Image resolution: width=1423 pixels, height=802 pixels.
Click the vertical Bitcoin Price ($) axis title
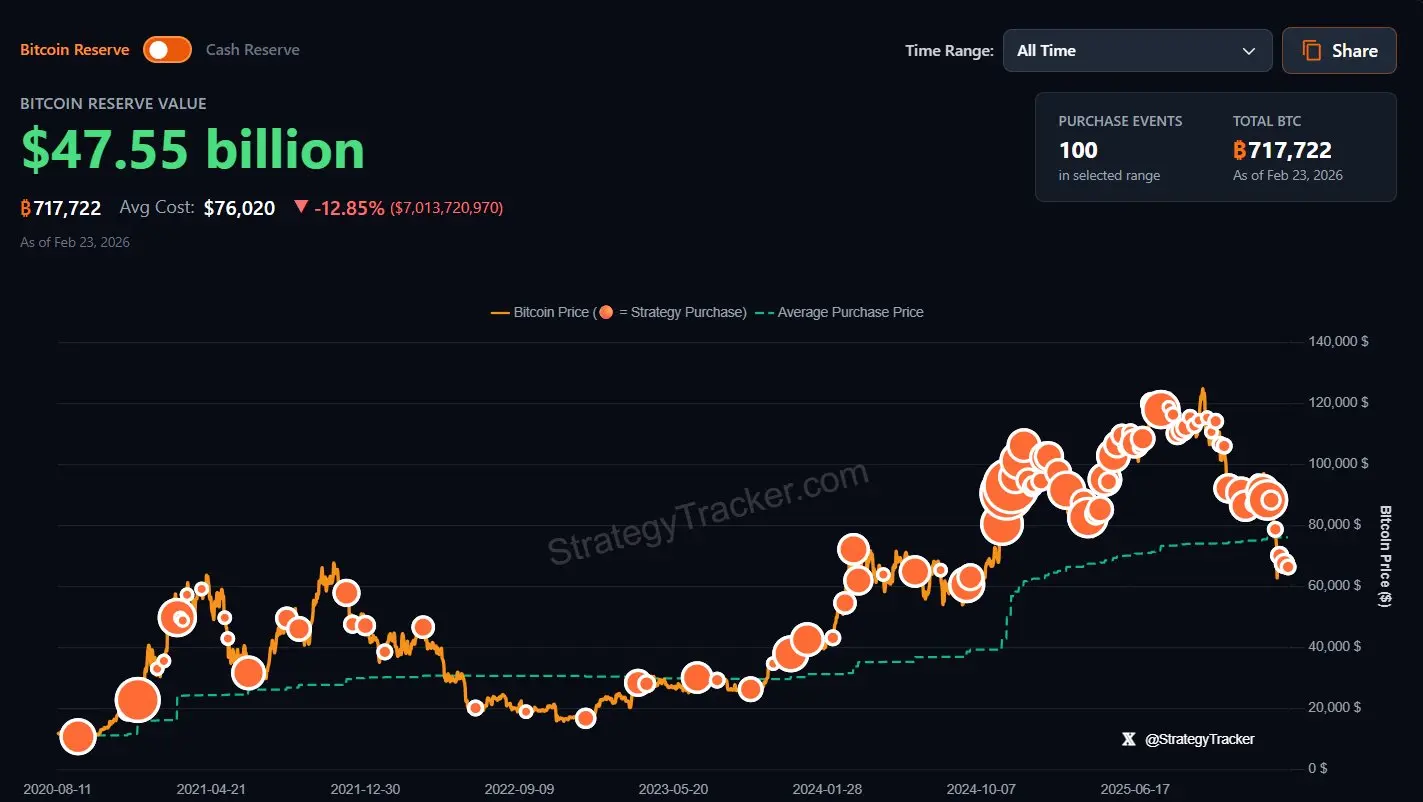[1386, 555]
